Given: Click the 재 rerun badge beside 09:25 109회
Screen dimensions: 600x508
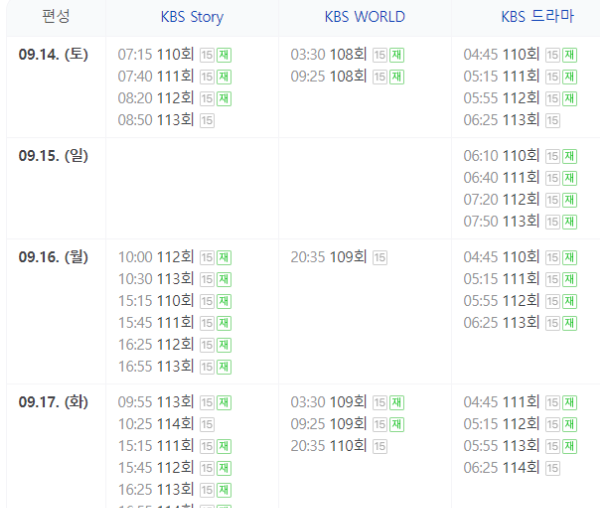Looking at the screenshot, I should pos(397,424).
